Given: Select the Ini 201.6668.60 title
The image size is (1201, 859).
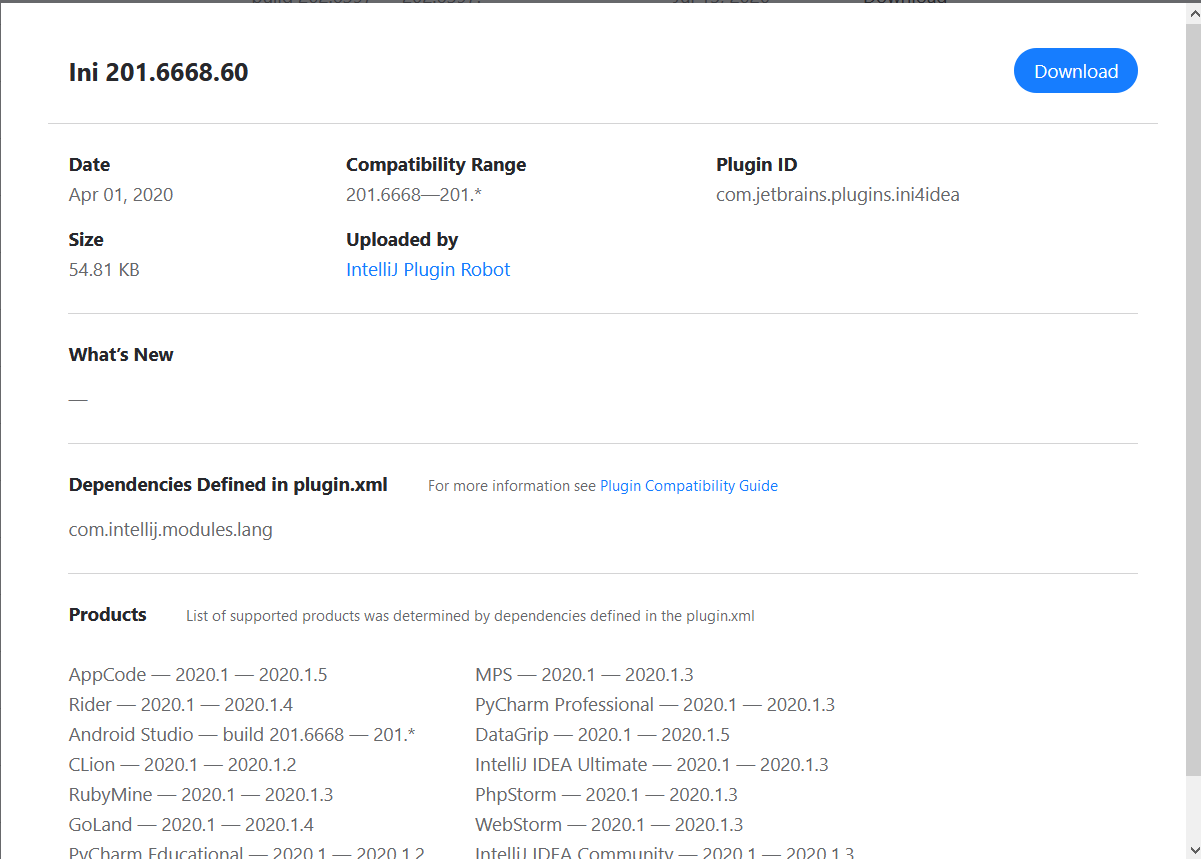Looking at the screenshot, I should pyautogui.click(x=158, y=72).
